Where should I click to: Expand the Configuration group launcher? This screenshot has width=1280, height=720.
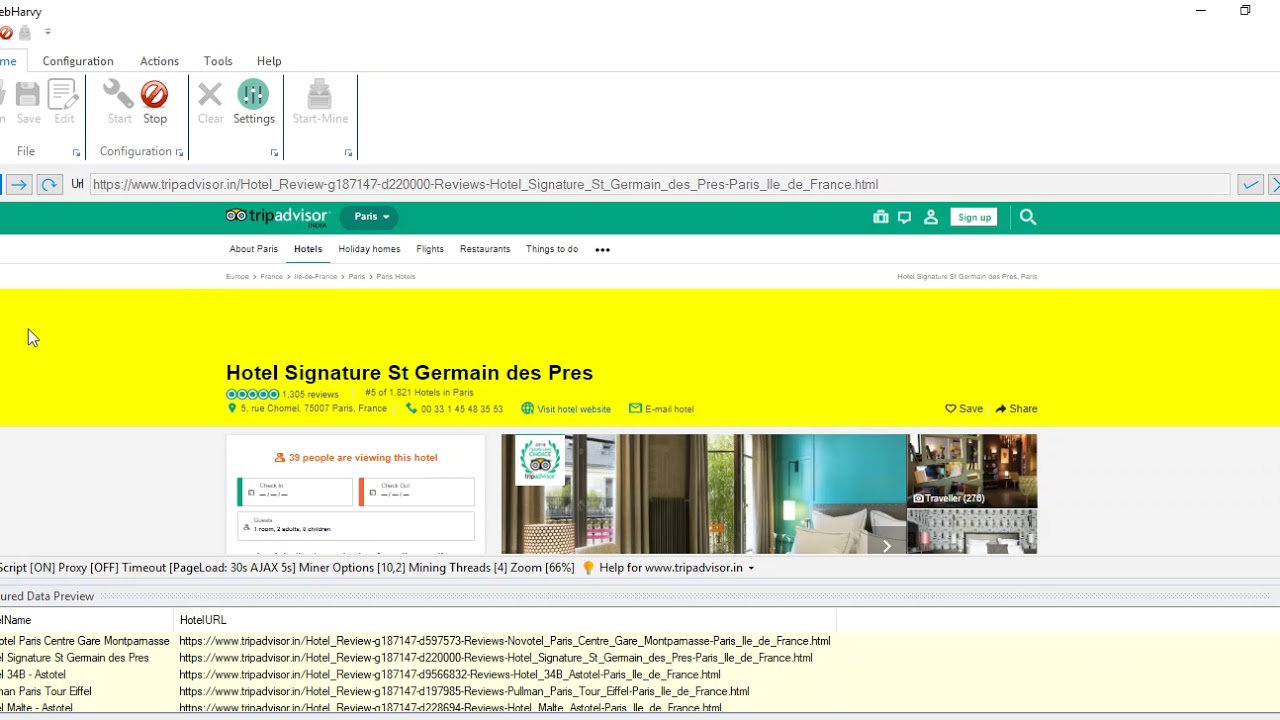179,153
